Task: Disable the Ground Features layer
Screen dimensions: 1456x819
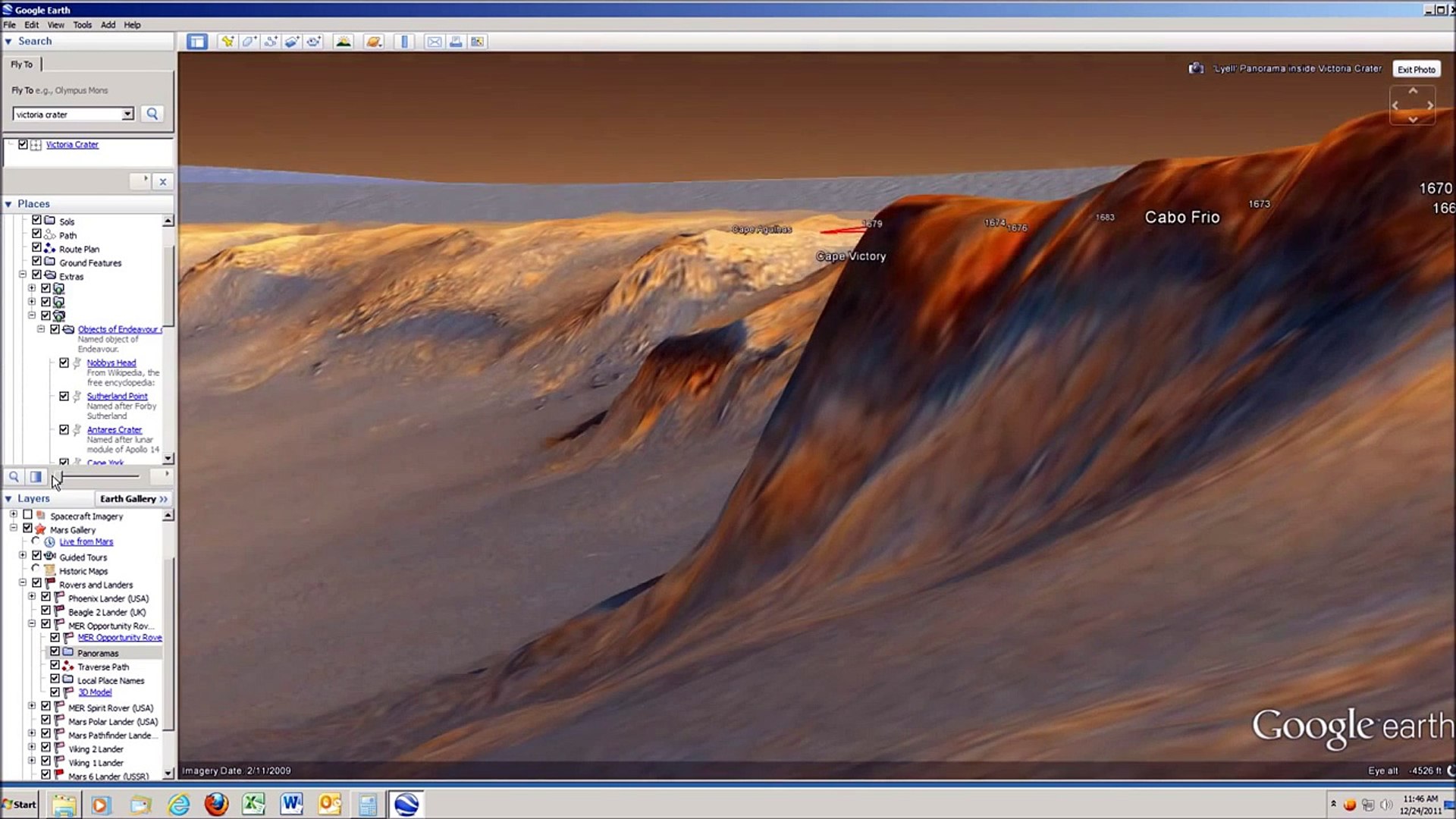Action: 36,262
